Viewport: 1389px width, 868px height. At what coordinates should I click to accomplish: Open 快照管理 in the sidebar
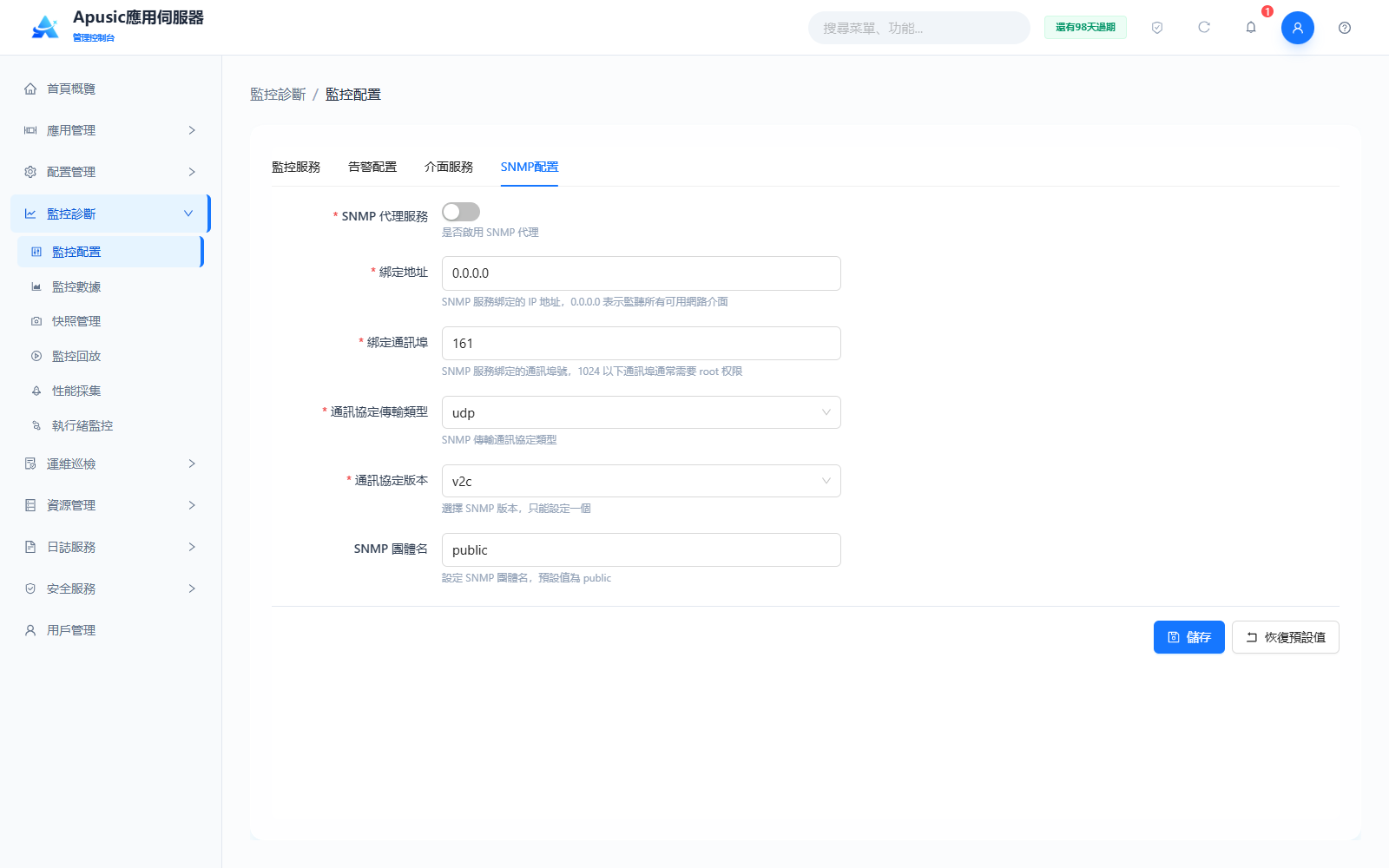[110, 321]
